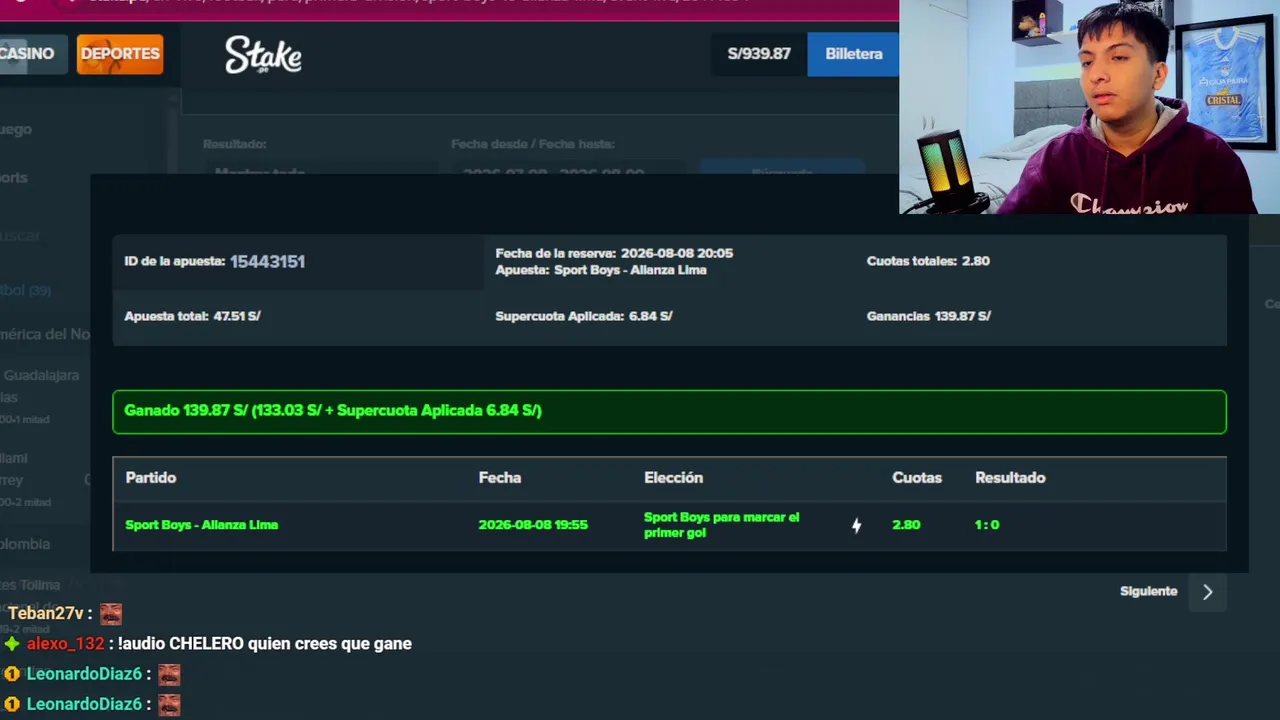
Task: Open the Billetera wallet
Action: [x=853, y=54]
